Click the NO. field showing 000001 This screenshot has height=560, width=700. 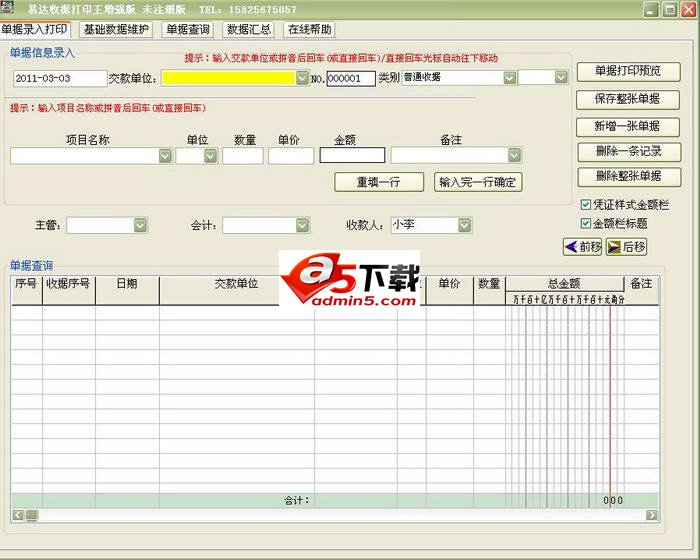click(x=351, y=79)
